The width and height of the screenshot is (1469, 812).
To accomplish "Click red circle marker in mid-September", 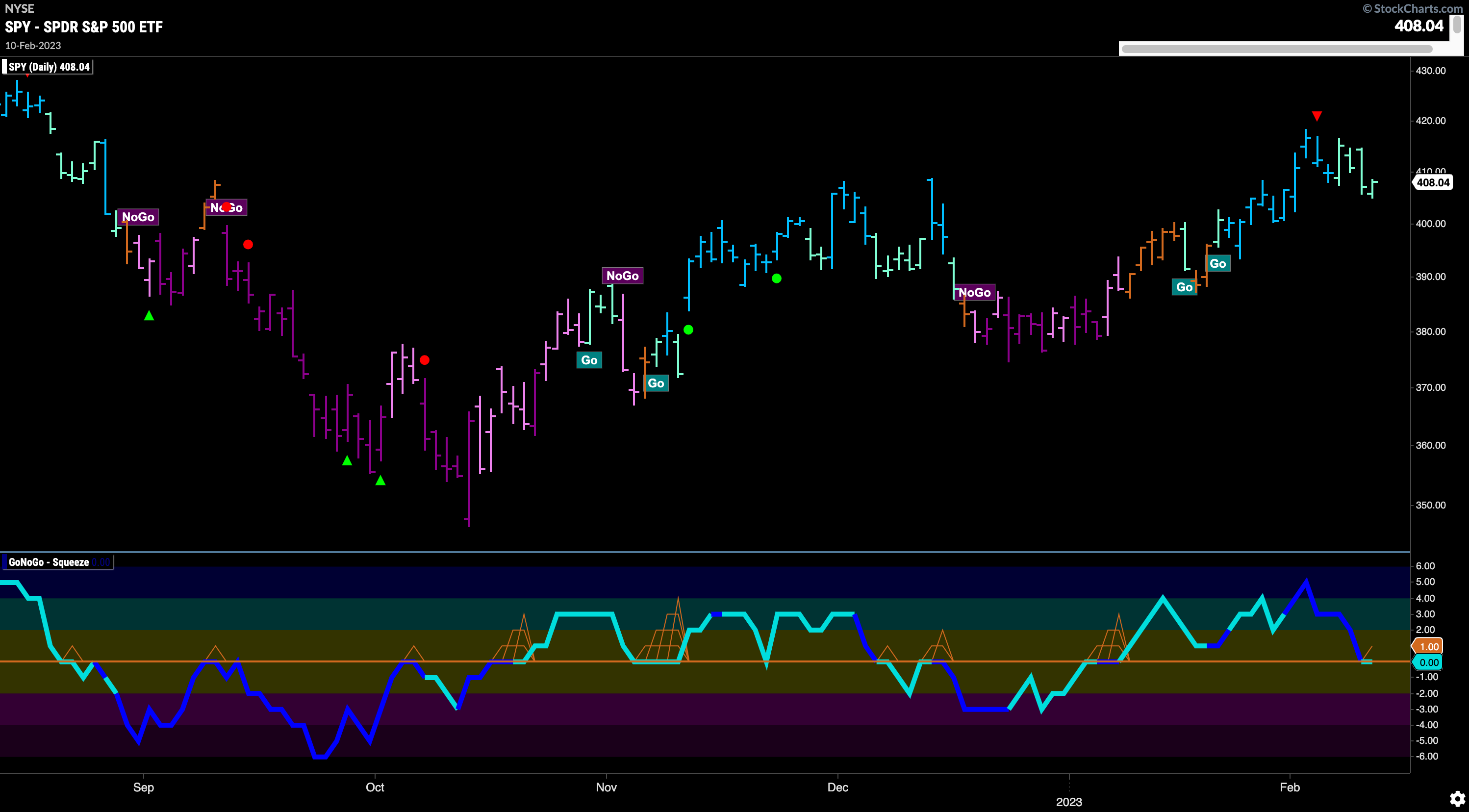I will [248, 244].
